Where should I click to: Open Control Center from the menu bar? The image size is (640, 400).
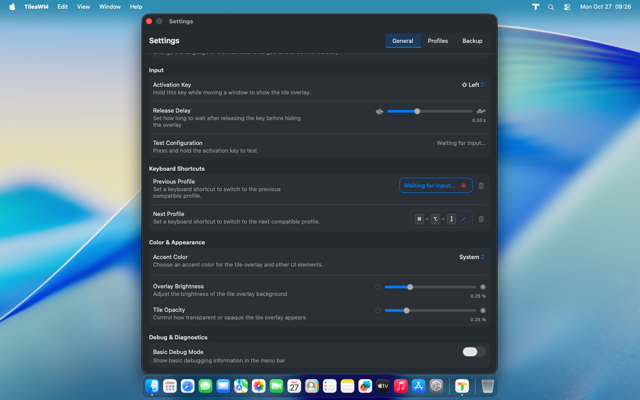567,7
